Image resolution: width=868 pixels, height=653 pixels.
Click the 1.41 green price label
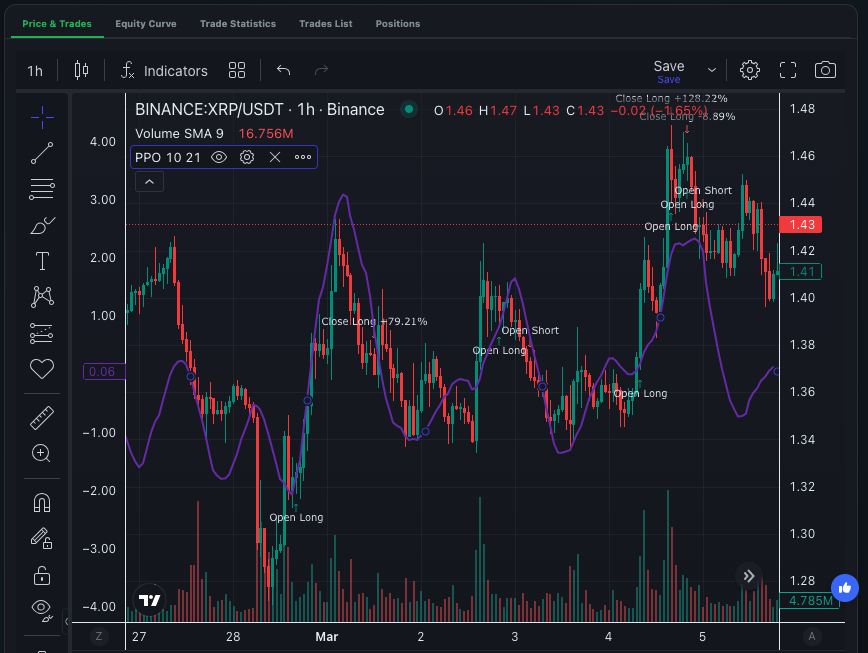pos(800,272)
